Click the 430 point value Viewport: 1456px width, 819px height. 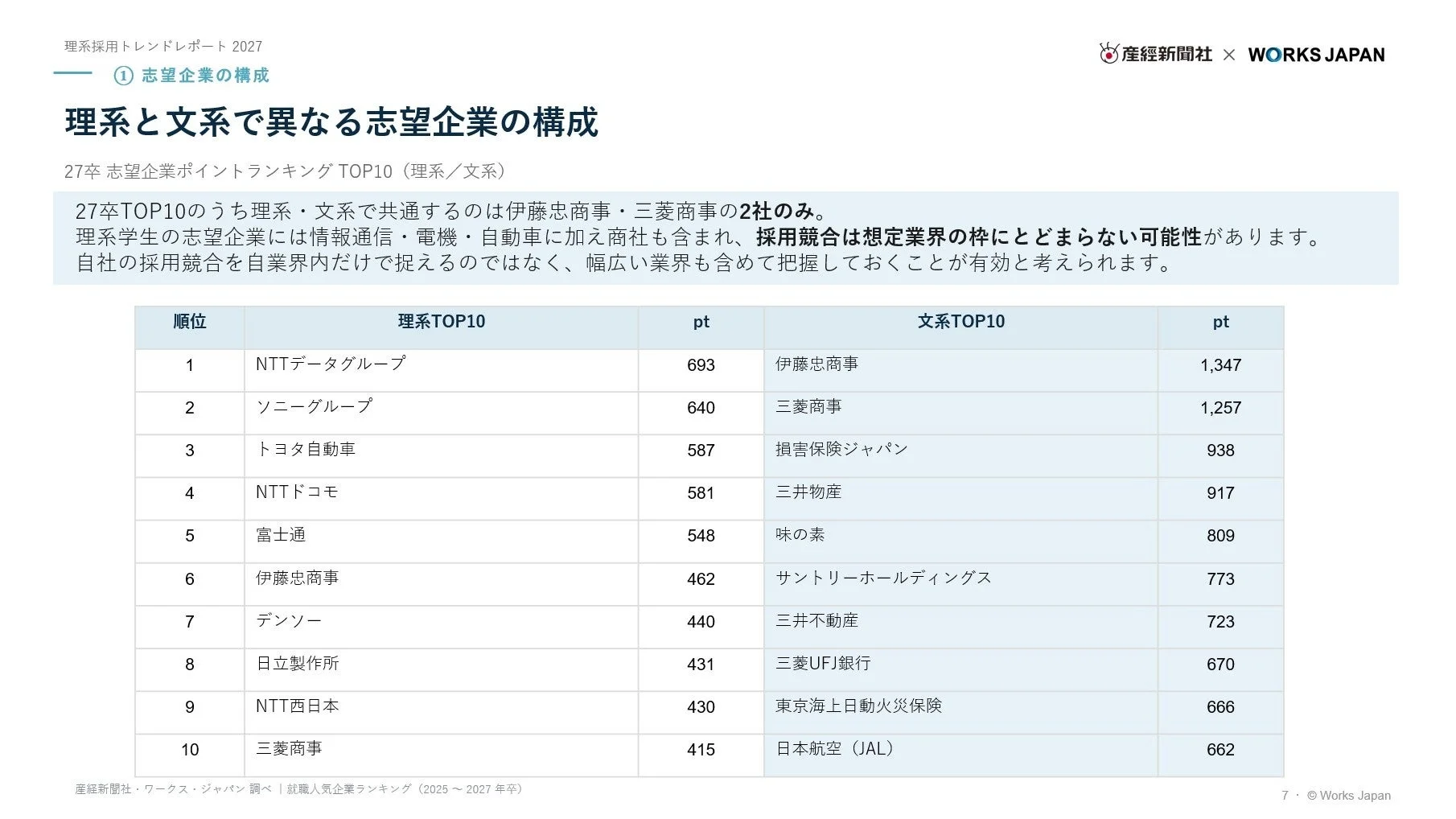pyautogui.click(x=701, y=707)
